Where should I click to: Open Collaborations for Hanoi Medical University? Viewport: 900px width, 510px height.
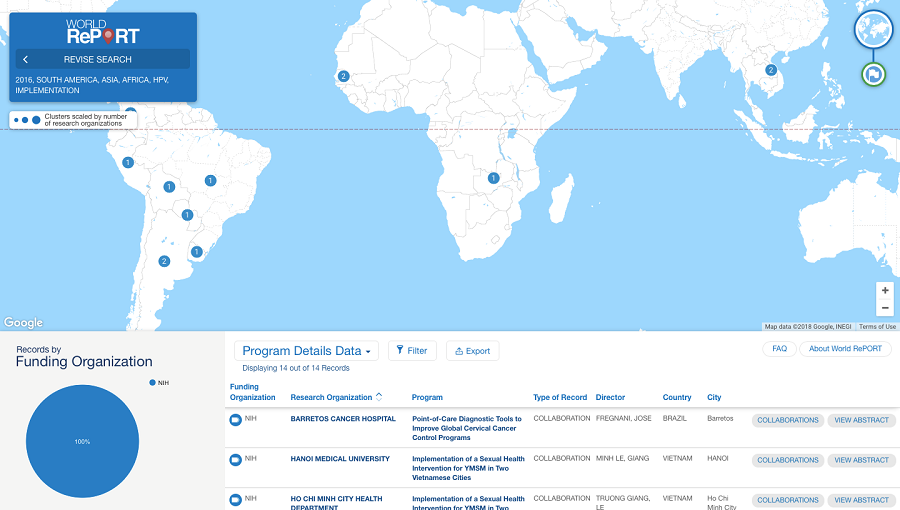[787, 460]
